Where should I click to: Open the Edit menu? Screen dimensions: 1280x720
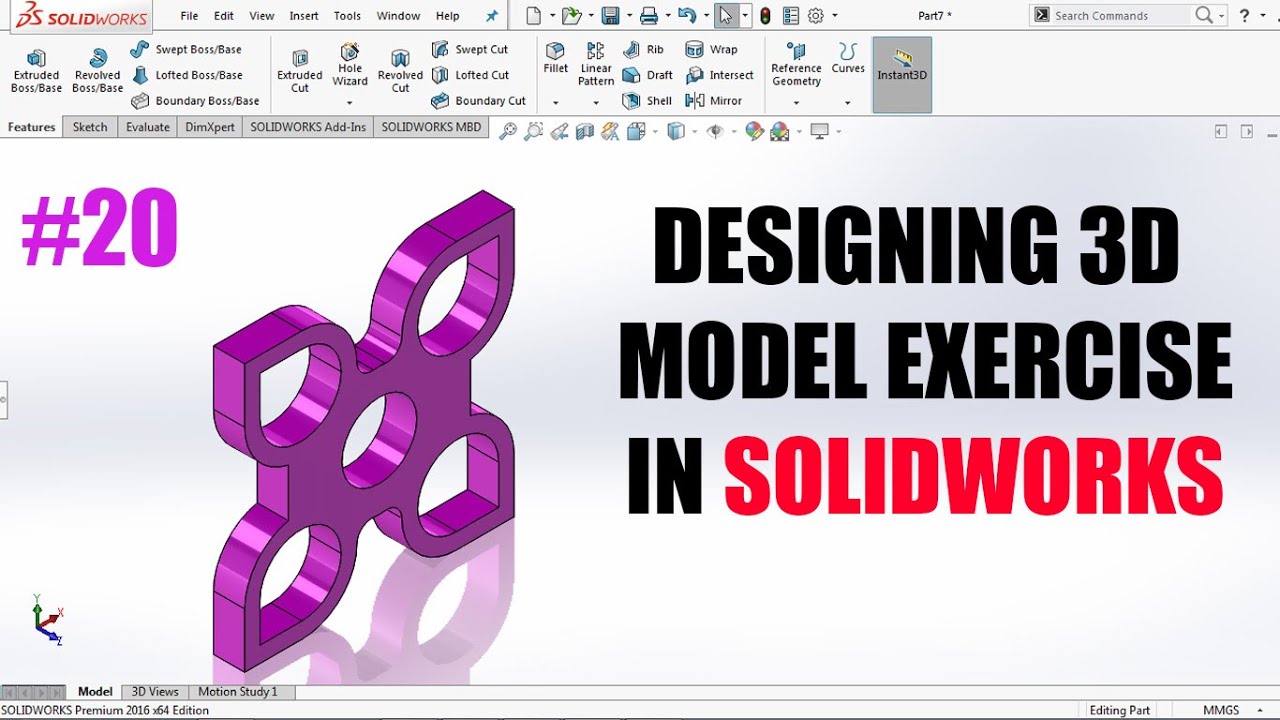click(x=224, y=16)
